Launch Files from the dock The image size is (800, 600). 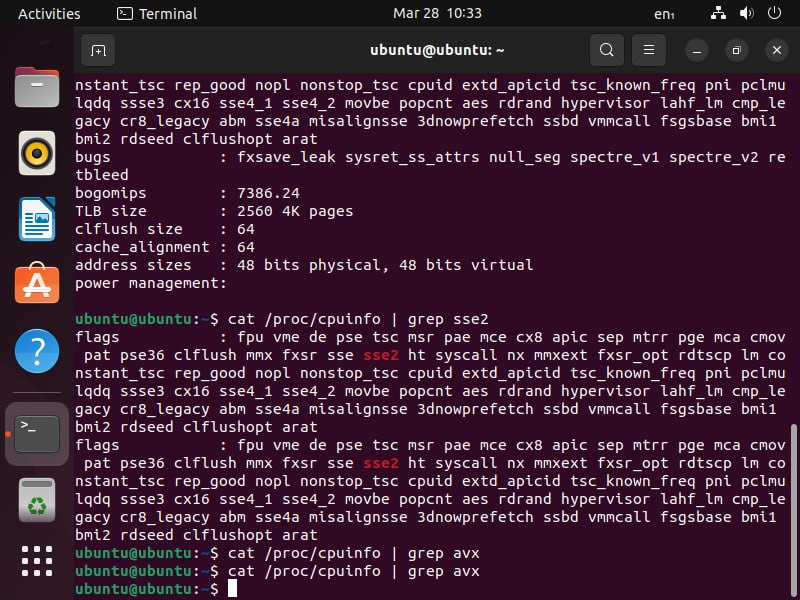tap(37, 87)
